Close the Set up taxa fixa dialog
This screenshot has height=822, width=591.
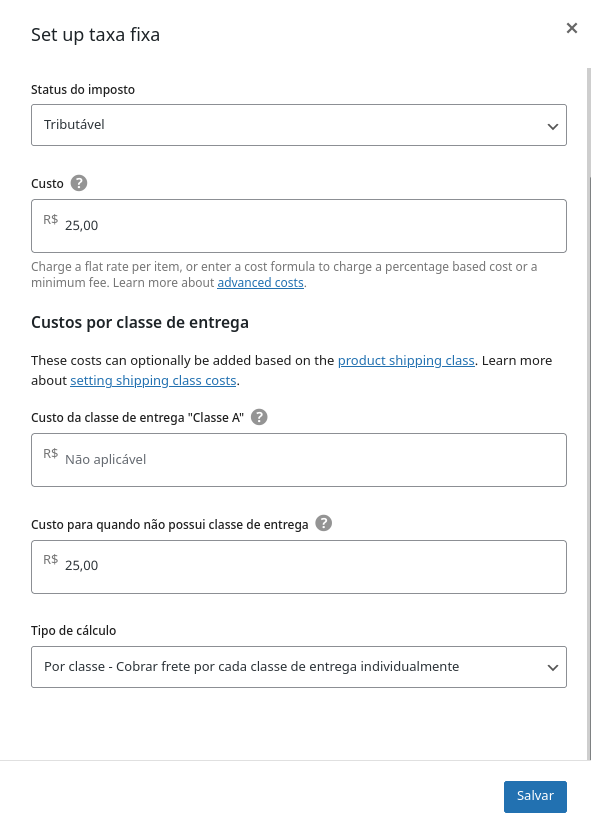(572, 28)
